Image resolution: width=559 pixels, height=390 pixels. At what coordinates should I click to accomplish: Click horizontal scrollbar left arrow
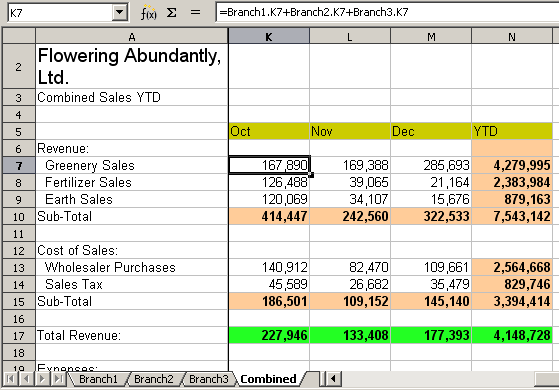click(x=334, y=378)
